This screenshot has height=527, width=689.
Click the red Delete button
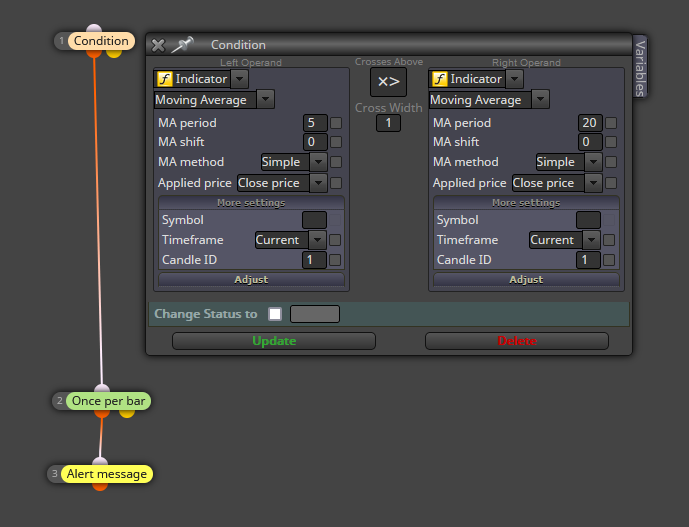[x=517, y=341]
